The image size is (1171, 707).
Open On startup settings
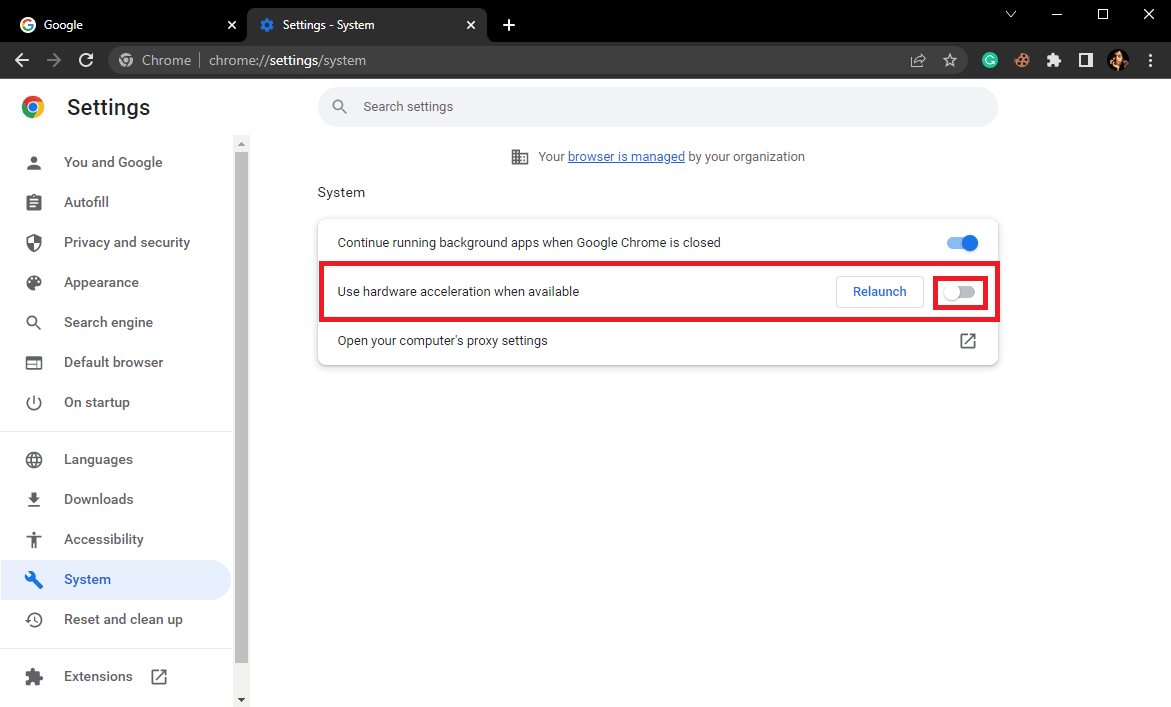(116, 402)
